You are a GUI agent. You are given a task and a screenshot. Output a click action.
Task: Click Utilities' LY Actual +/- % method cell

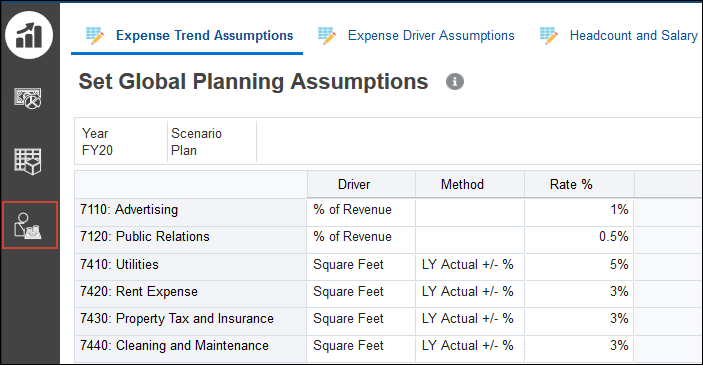[x=470, y=267]
